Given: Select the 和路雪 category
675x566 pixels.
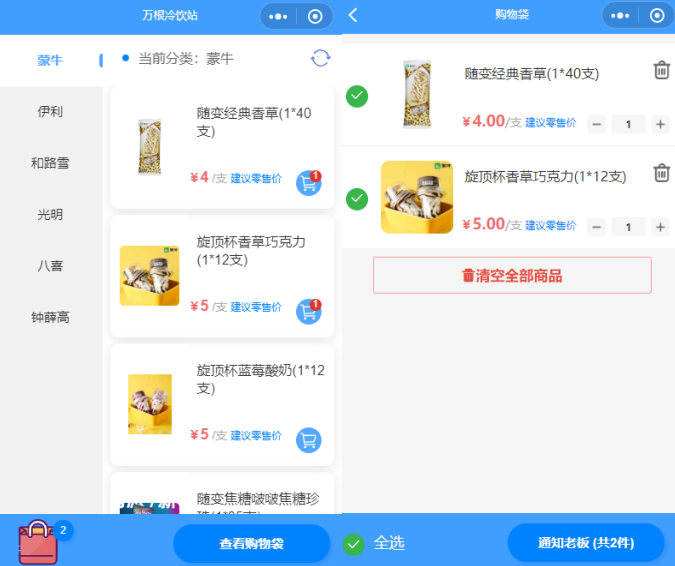Looking at the screenshot, I should click(50, 163).
